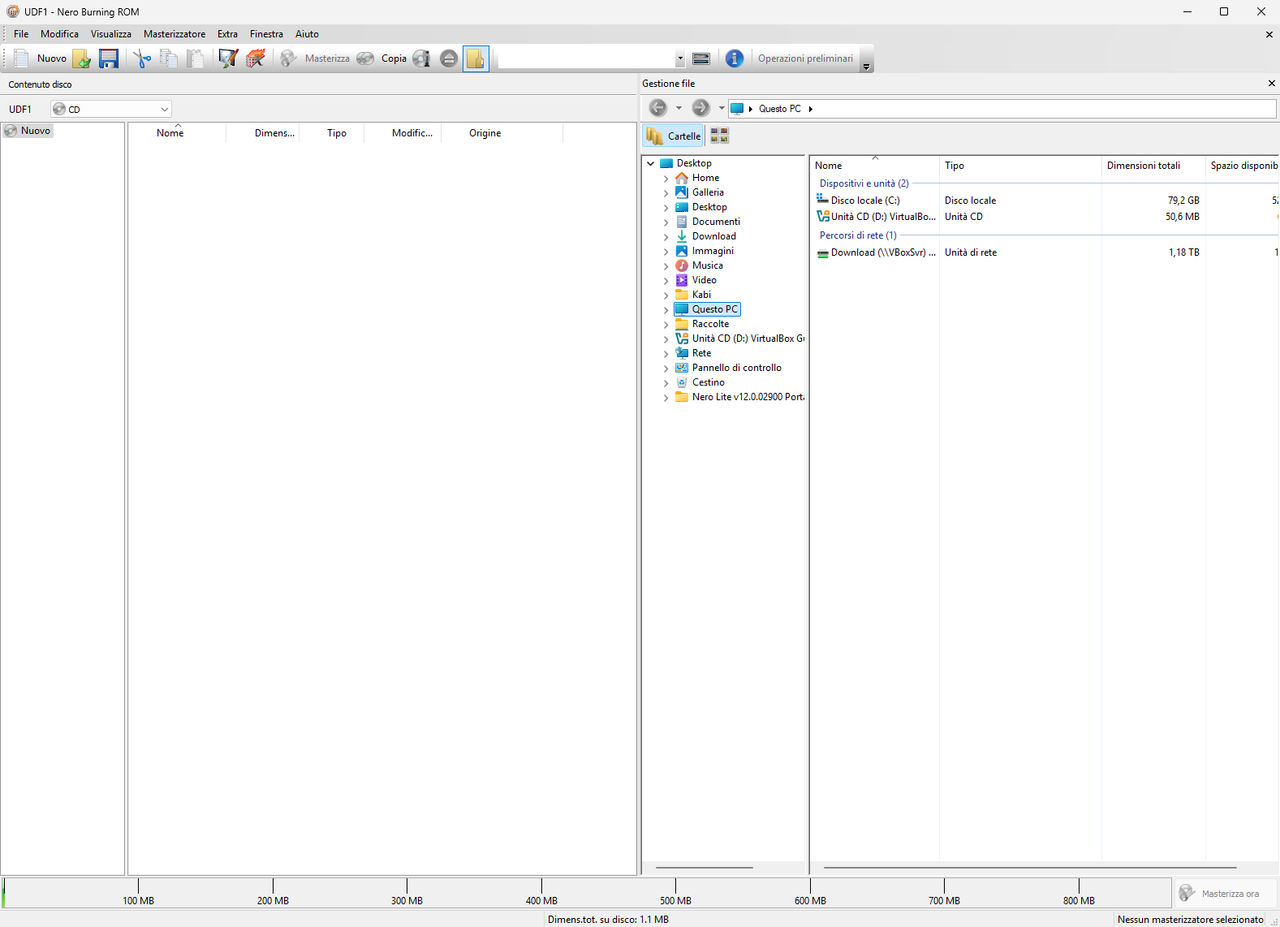Click the Nuovo new compilation toolbar button
The image size is (1280, 927).
(40, 58)
